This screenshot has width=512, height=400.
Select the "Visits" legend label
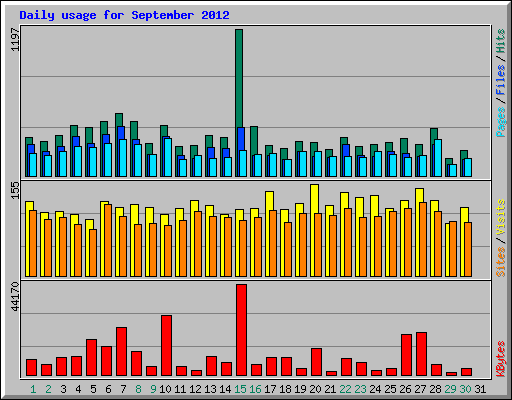point(500,217)
